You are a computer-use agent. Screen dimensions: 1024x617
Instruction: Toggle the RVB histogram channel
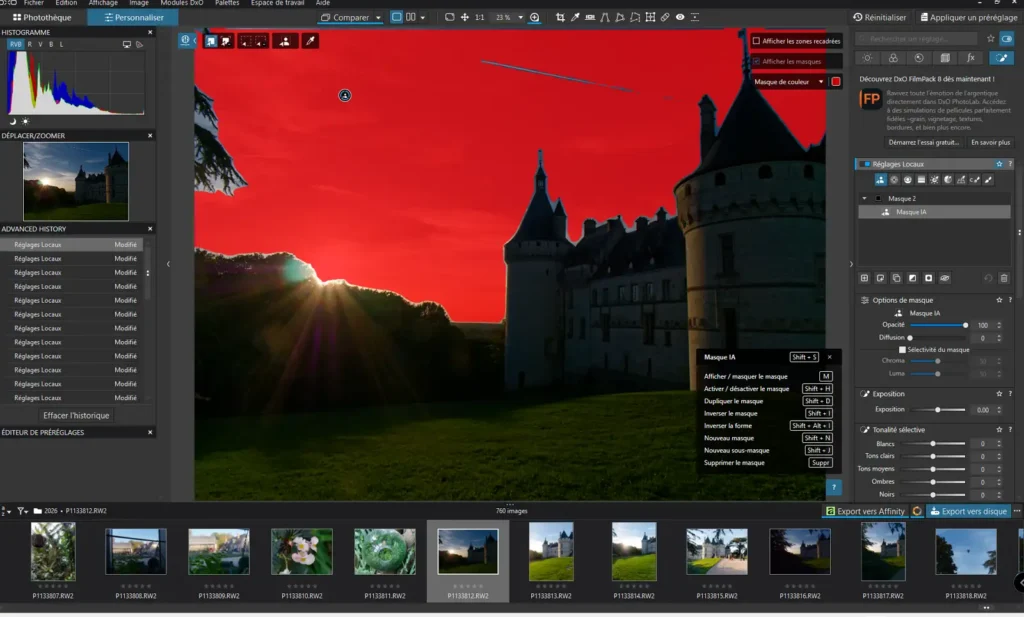point(15,44)
